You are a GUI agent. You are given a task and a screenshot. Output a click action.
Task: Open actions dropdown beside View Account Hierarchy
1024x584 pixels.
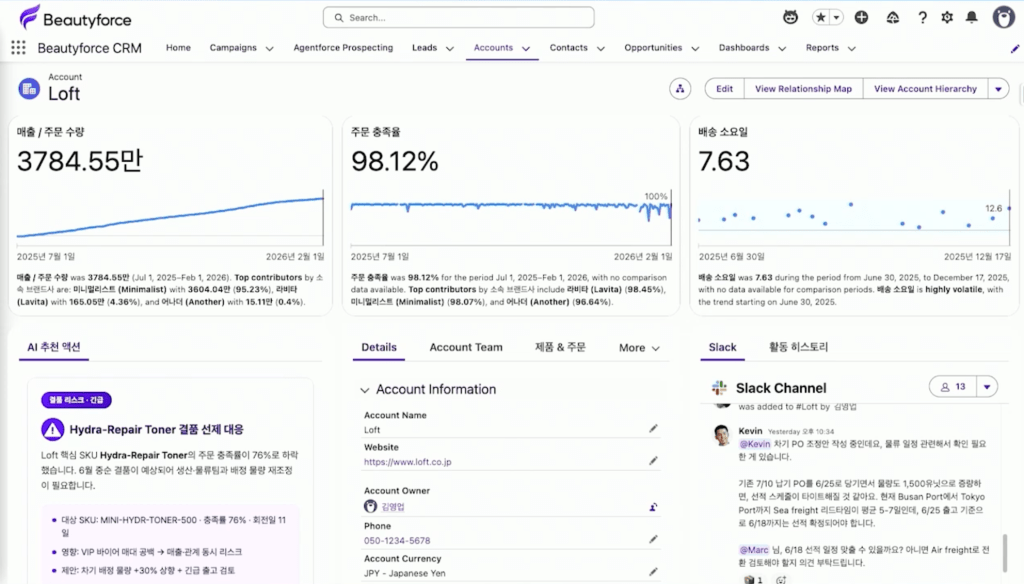point(999,89)
